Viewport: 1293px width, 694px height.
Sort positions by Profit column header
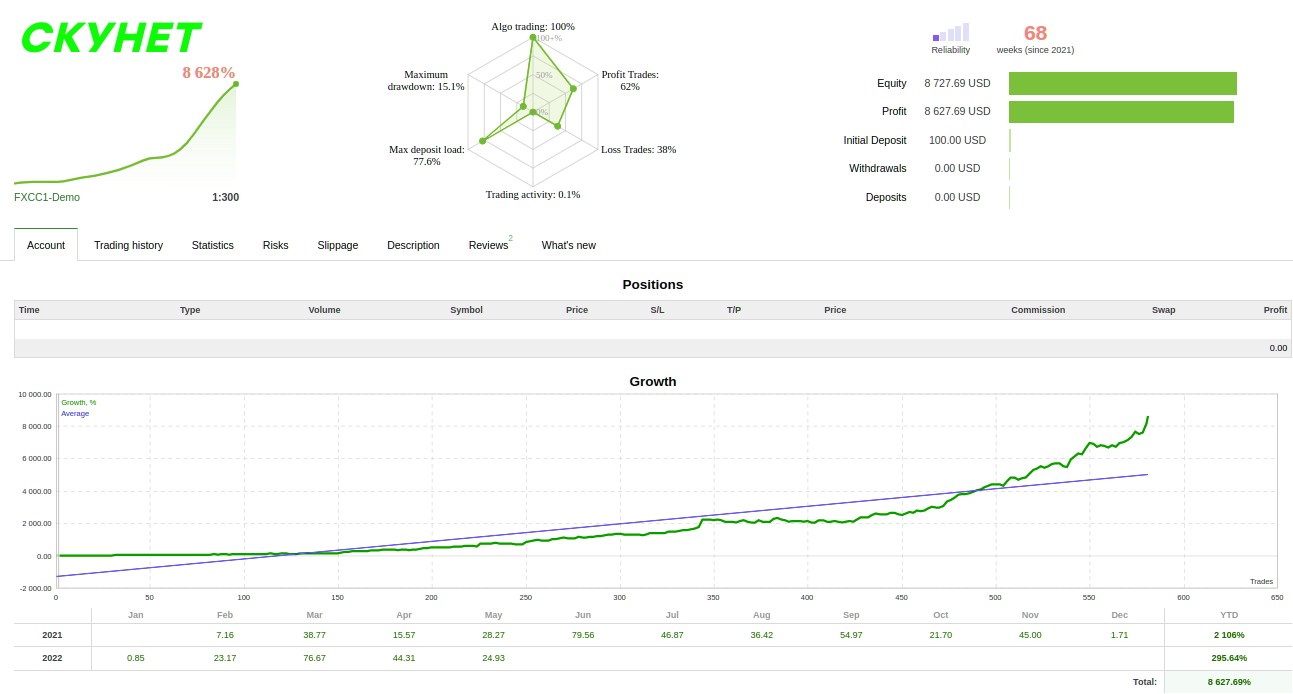(x=1275, y=310)
